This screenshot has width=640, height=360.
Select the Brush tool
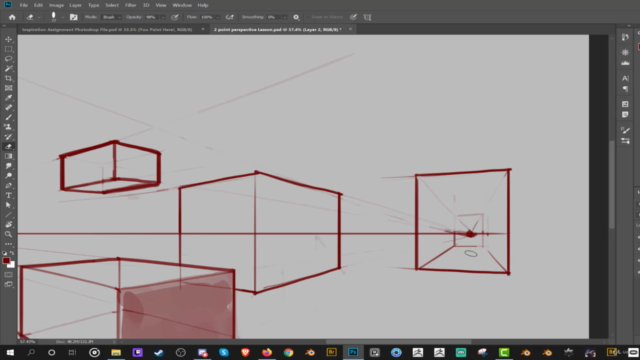pyautogui.click(x=8, y=118)
